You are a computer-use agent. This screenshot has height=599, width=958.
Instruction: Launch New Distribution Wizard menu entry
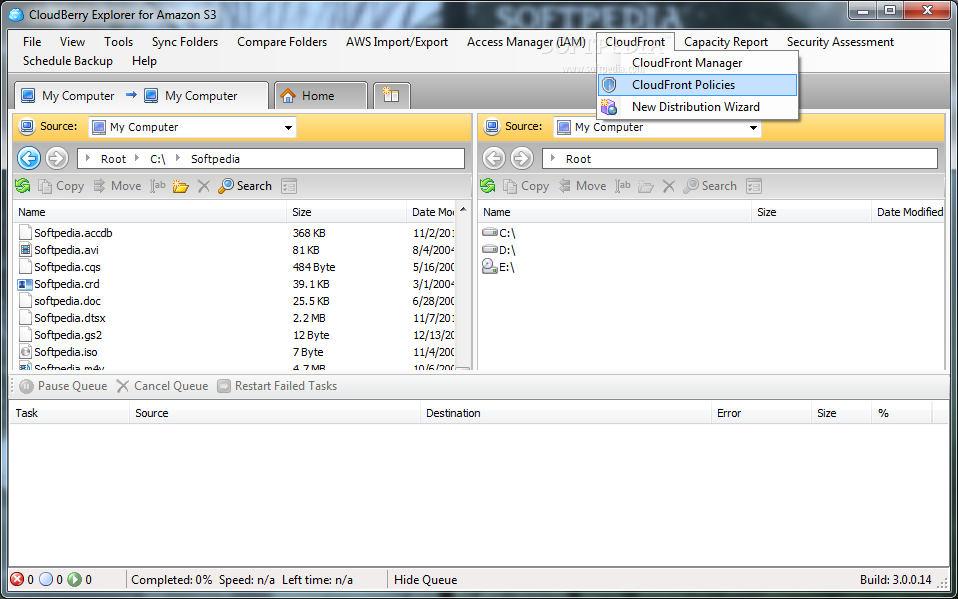click(x=696, y=107)
